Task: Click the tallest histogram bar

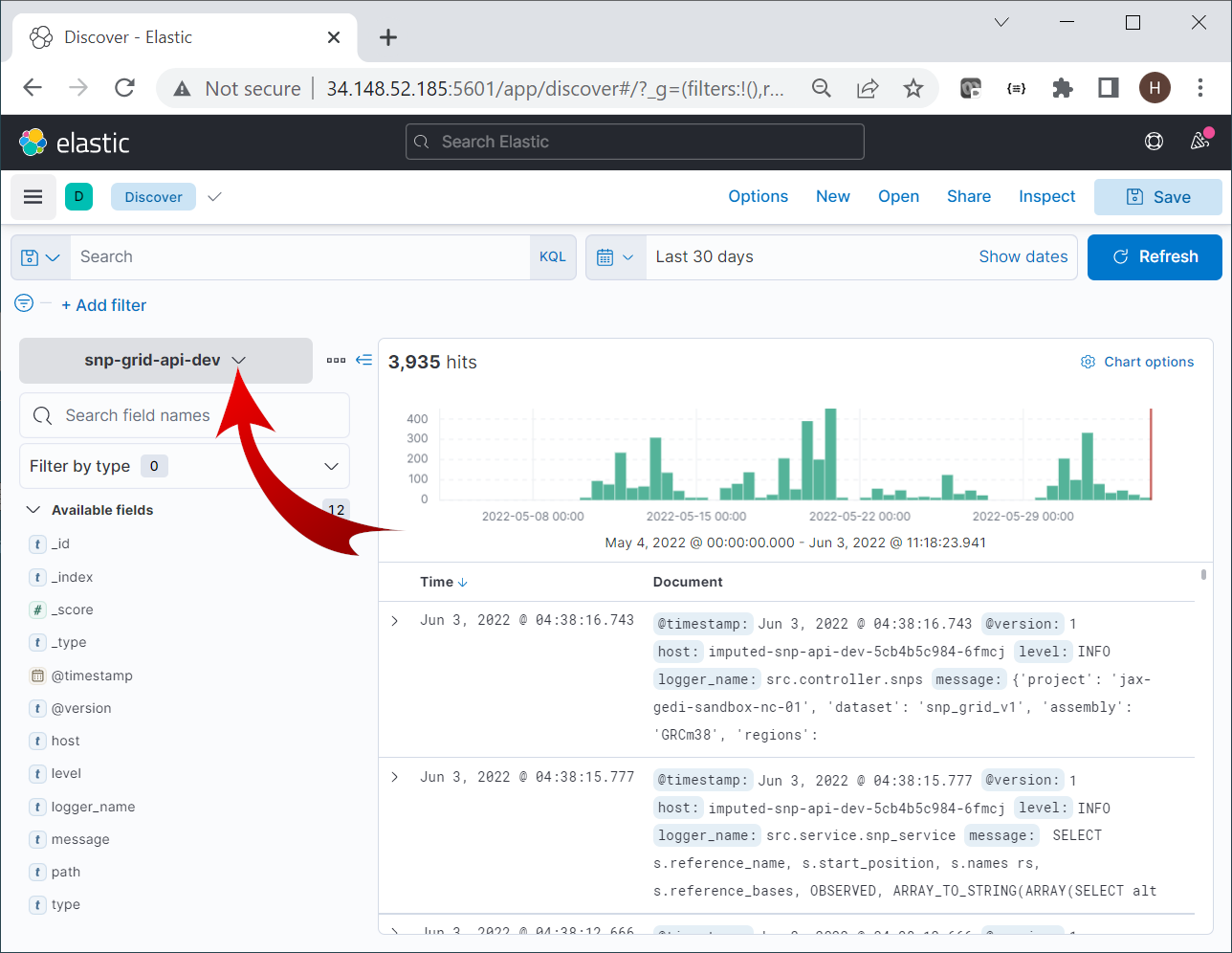Action: (830, 454)
